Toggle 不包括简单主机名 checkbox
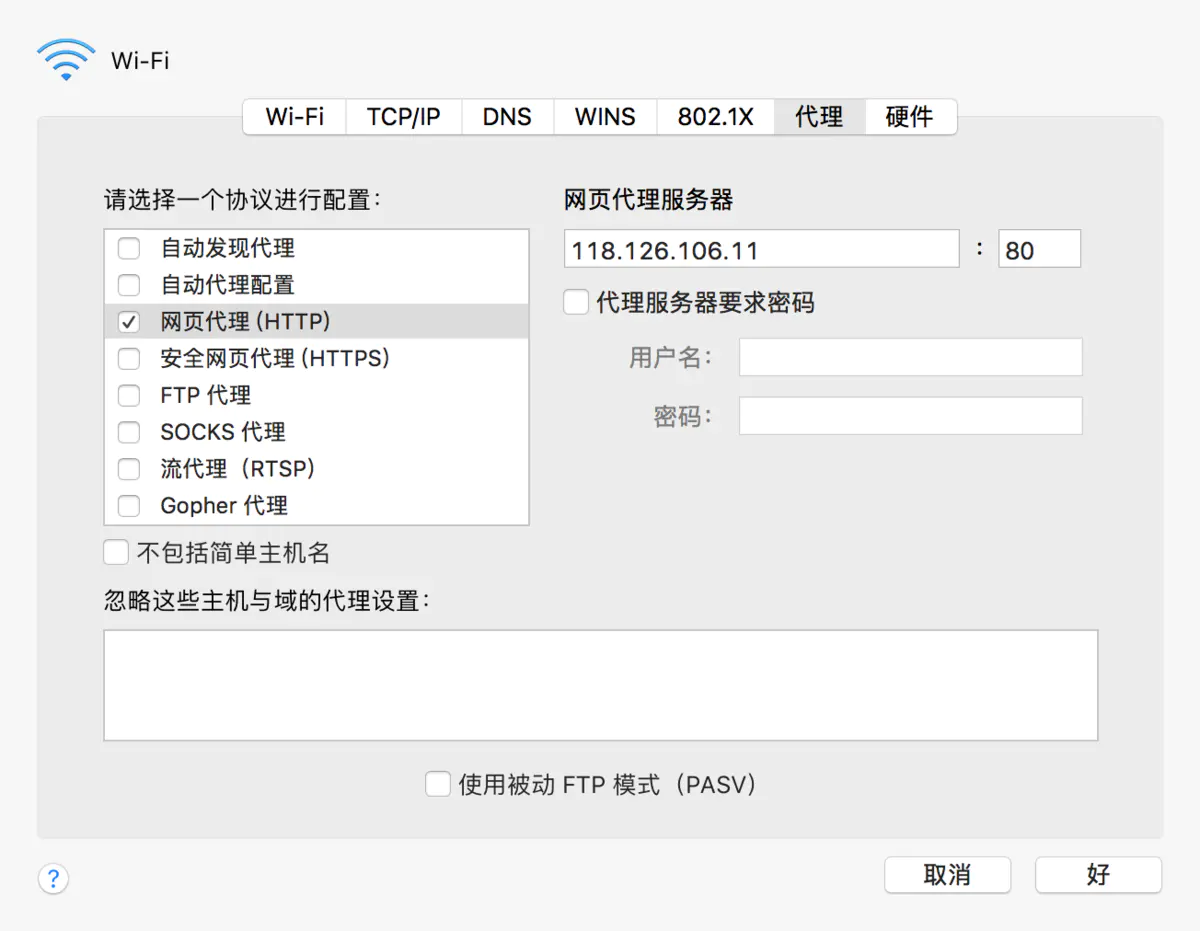The width and height of the screenshot is (1200, 931). (116, 552)
